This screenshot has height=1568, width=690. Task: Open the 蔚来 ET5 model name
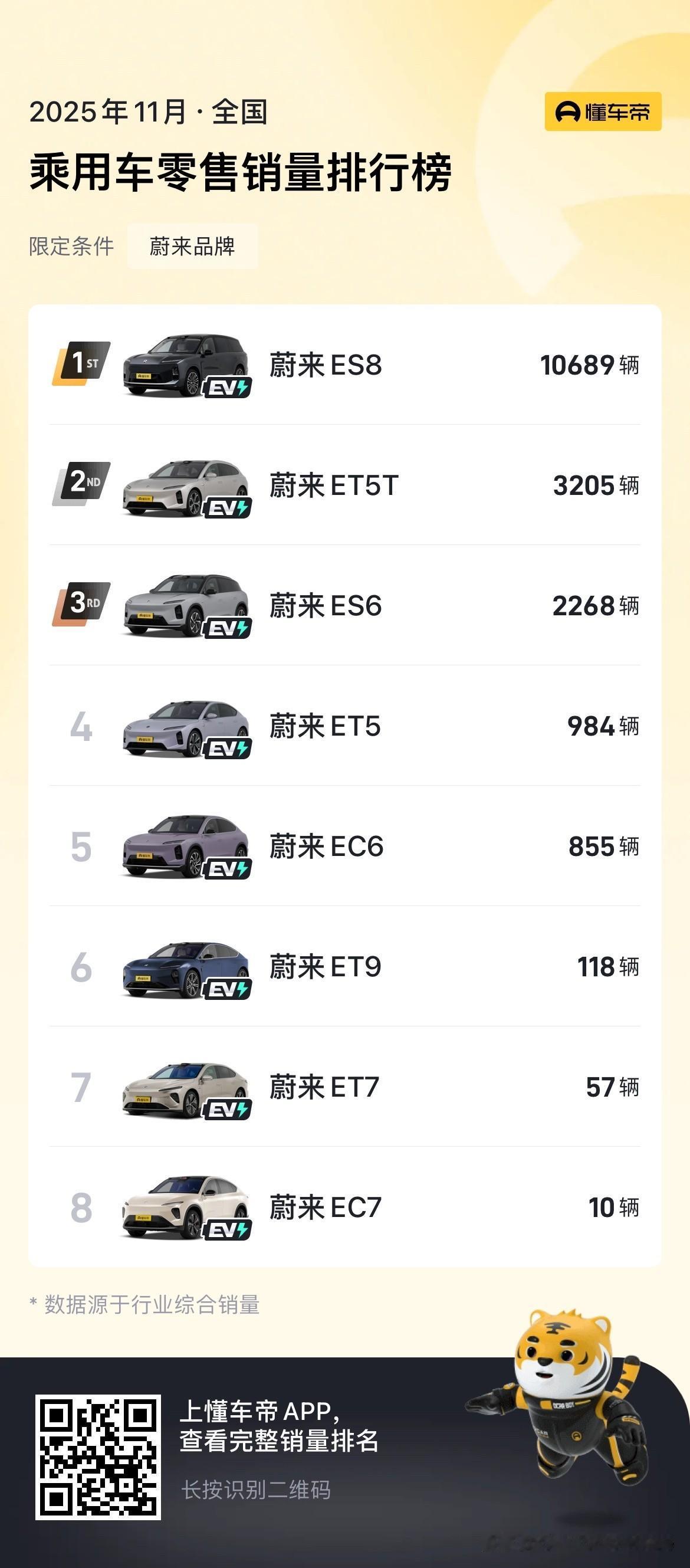[325, 726]
